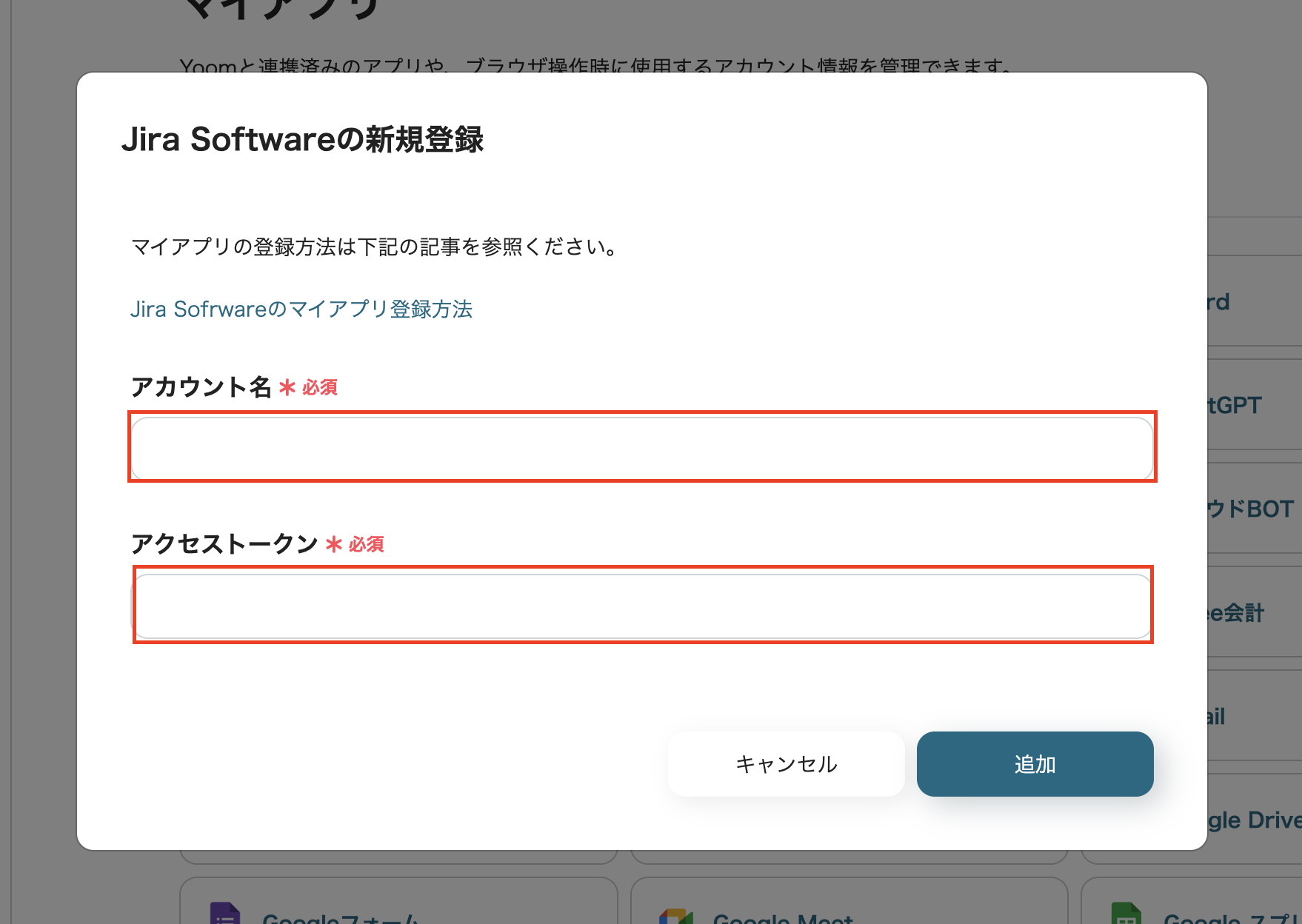Select the クラウドBOT app entry
This screenshot has width=1302, height=924.
[1248, 509]
